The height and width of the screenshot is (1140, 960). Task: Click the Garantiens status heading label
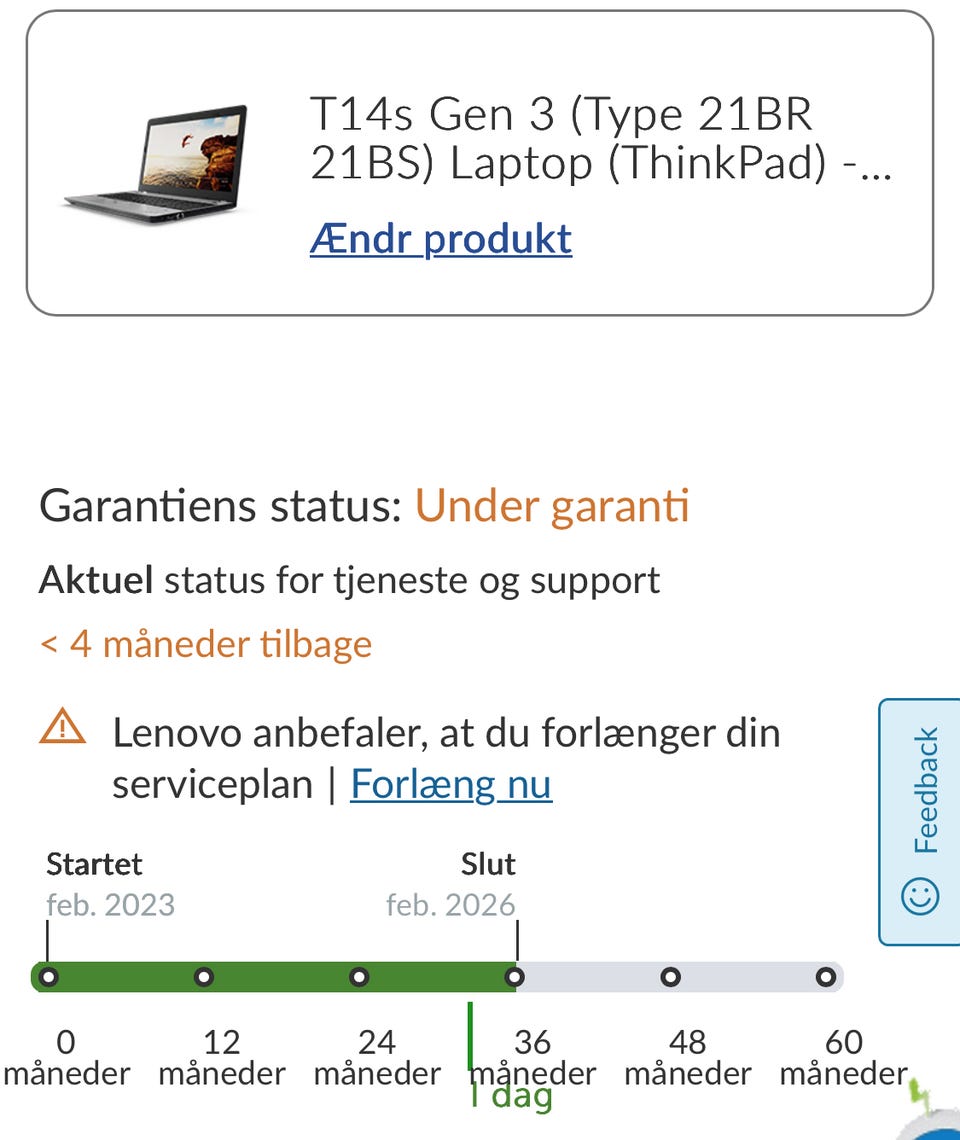click(220, 507)
